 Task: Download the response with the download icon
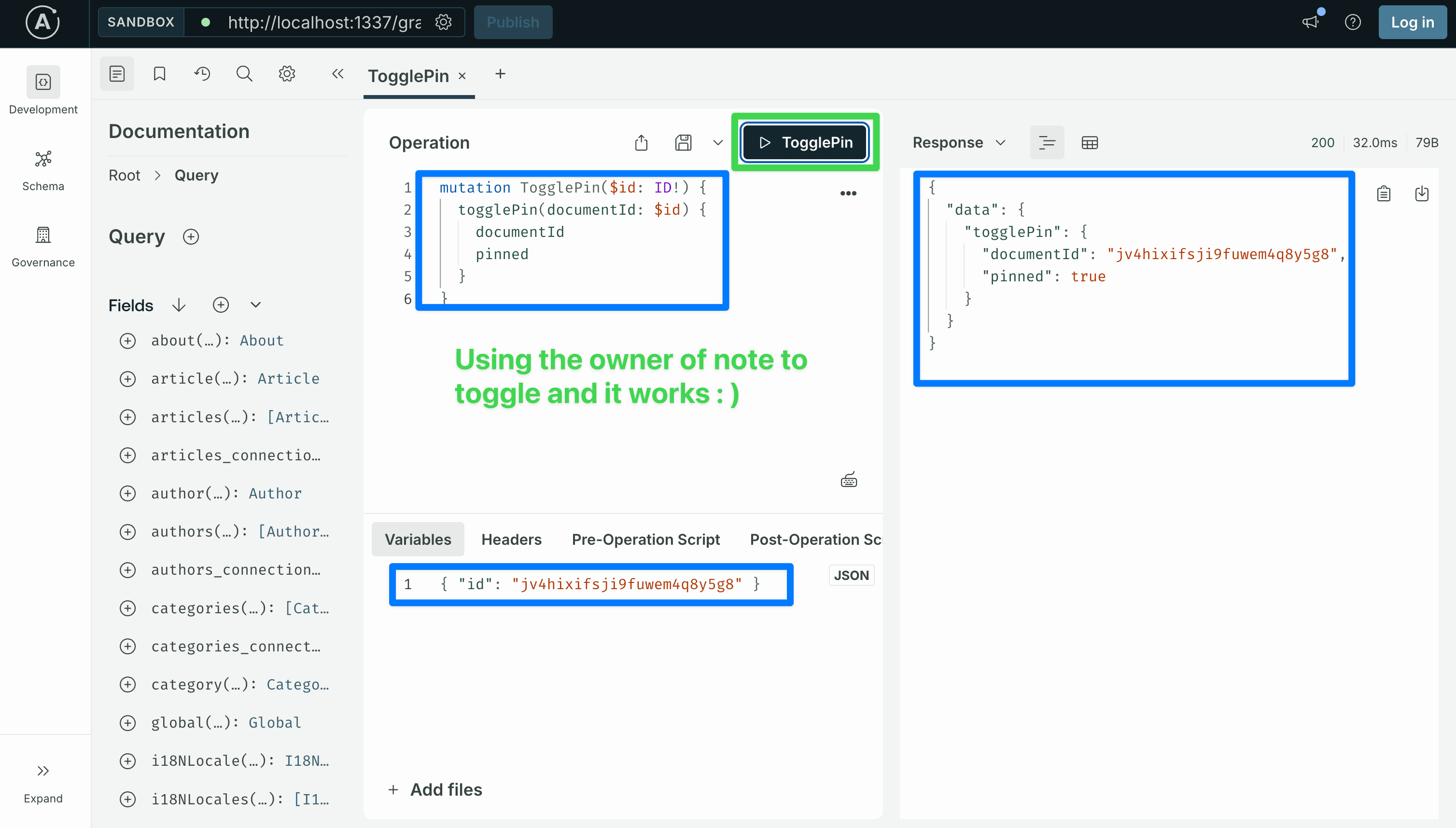pos(1421,194)
